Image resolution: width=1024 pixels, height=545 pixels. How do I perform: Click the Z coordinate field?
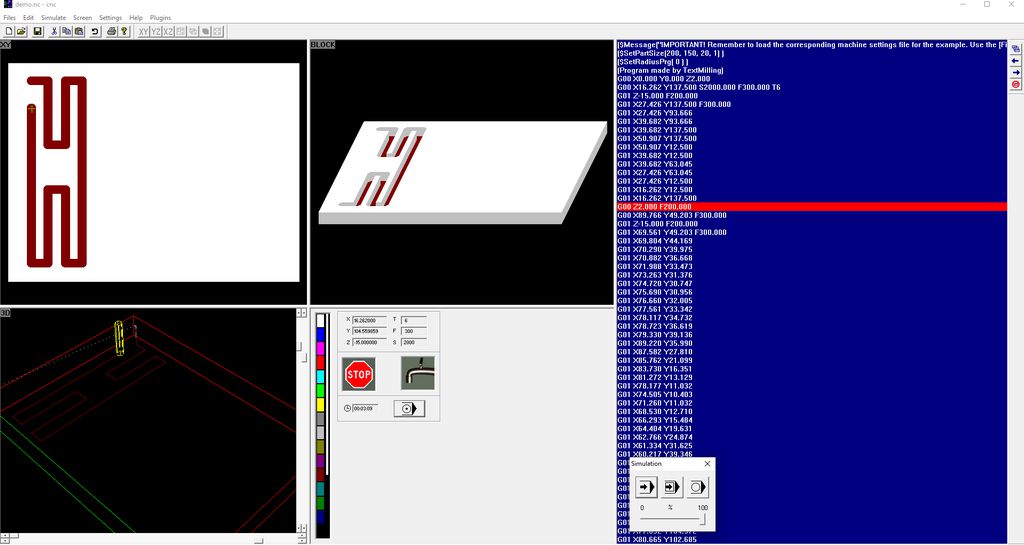pyautogui.click(x=369, y=343)
